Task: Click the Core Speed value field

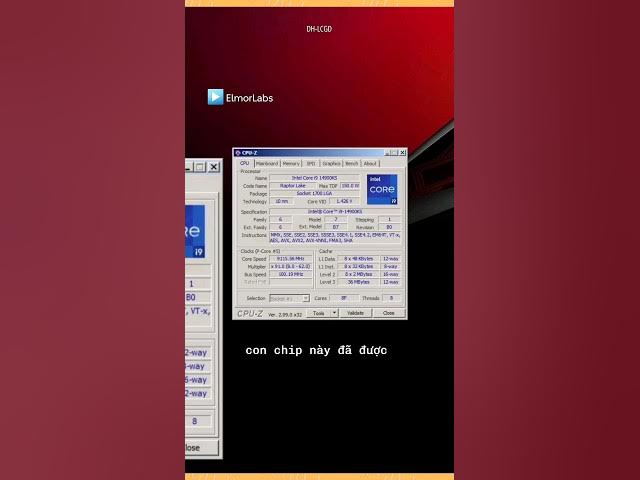Action: click(291, 259)
